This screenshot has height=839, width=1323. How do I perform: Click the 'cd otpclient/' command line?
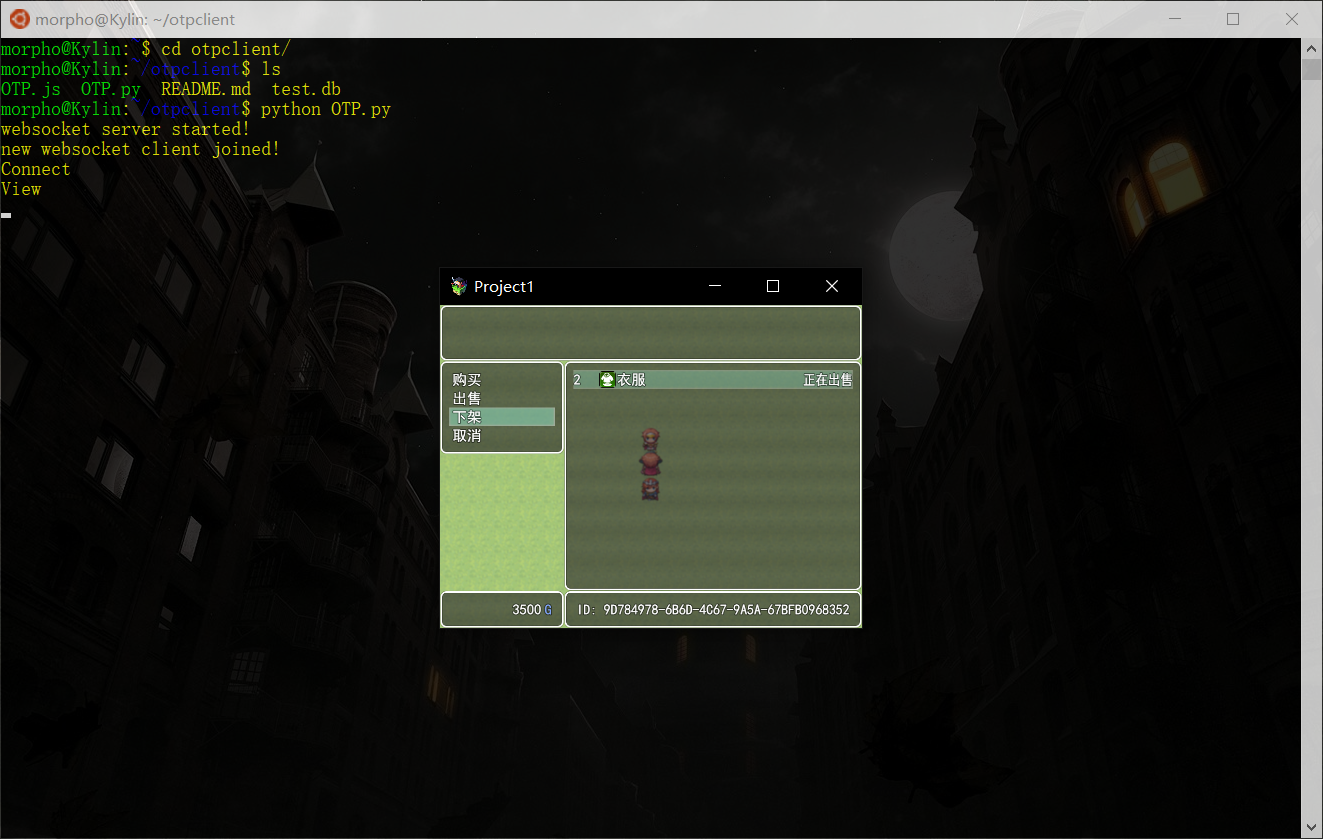point(226,49)
